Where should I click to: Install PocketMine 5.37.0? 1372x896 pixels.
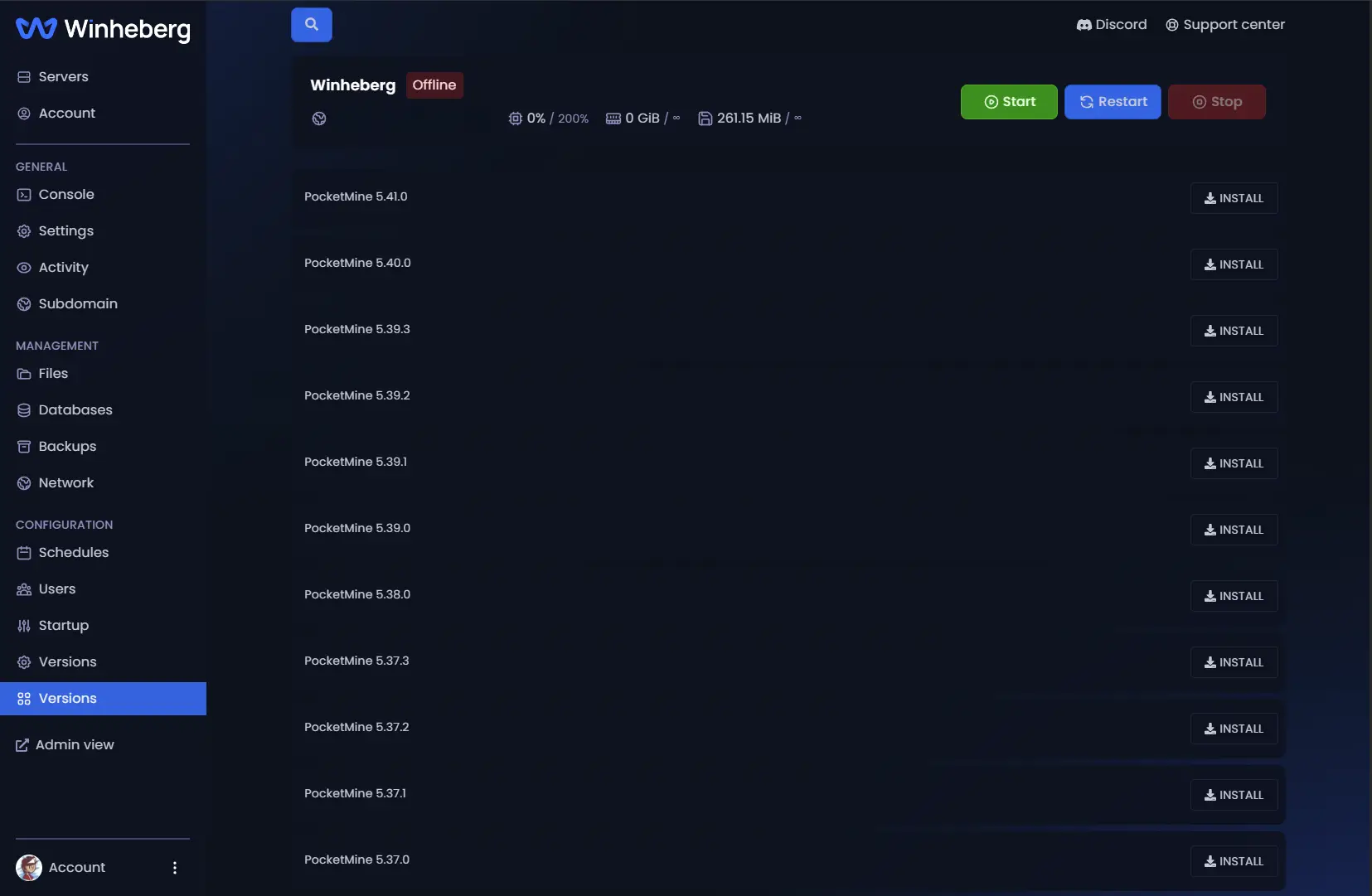point(1234,861)
